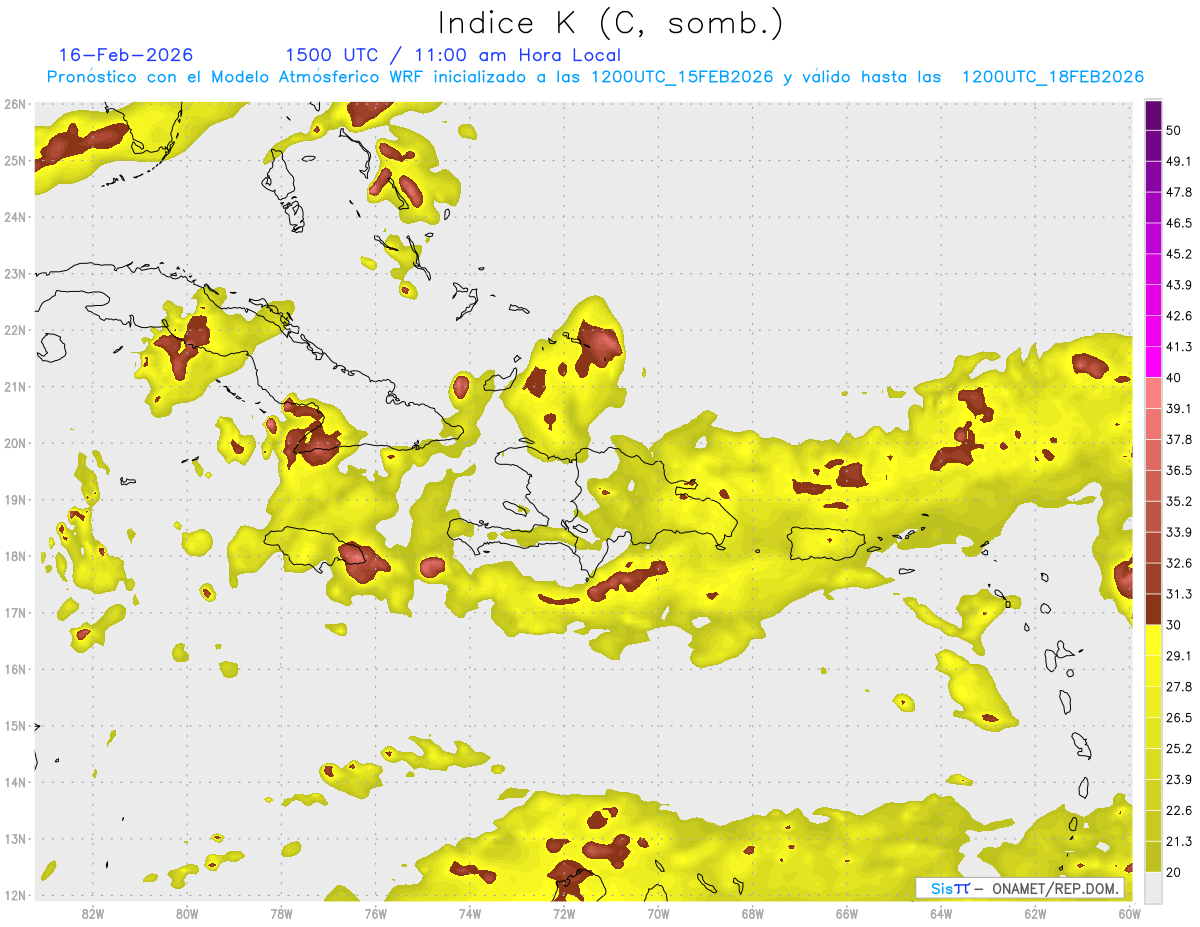1200x927 pixels.
Task: Click the 25.2 value on the color scale
Action: point(1178,749)
